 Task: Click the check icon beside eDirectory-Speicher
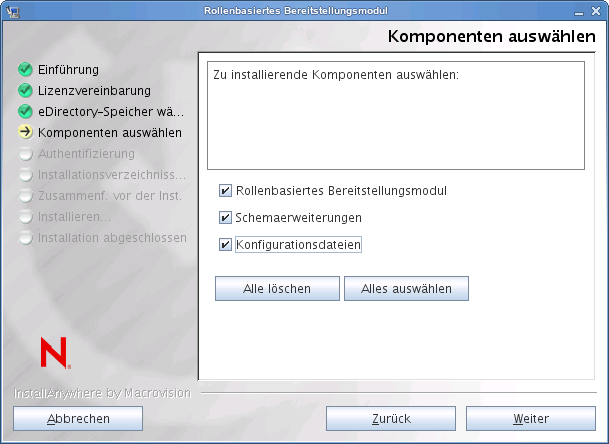click(x=25, y=111)
